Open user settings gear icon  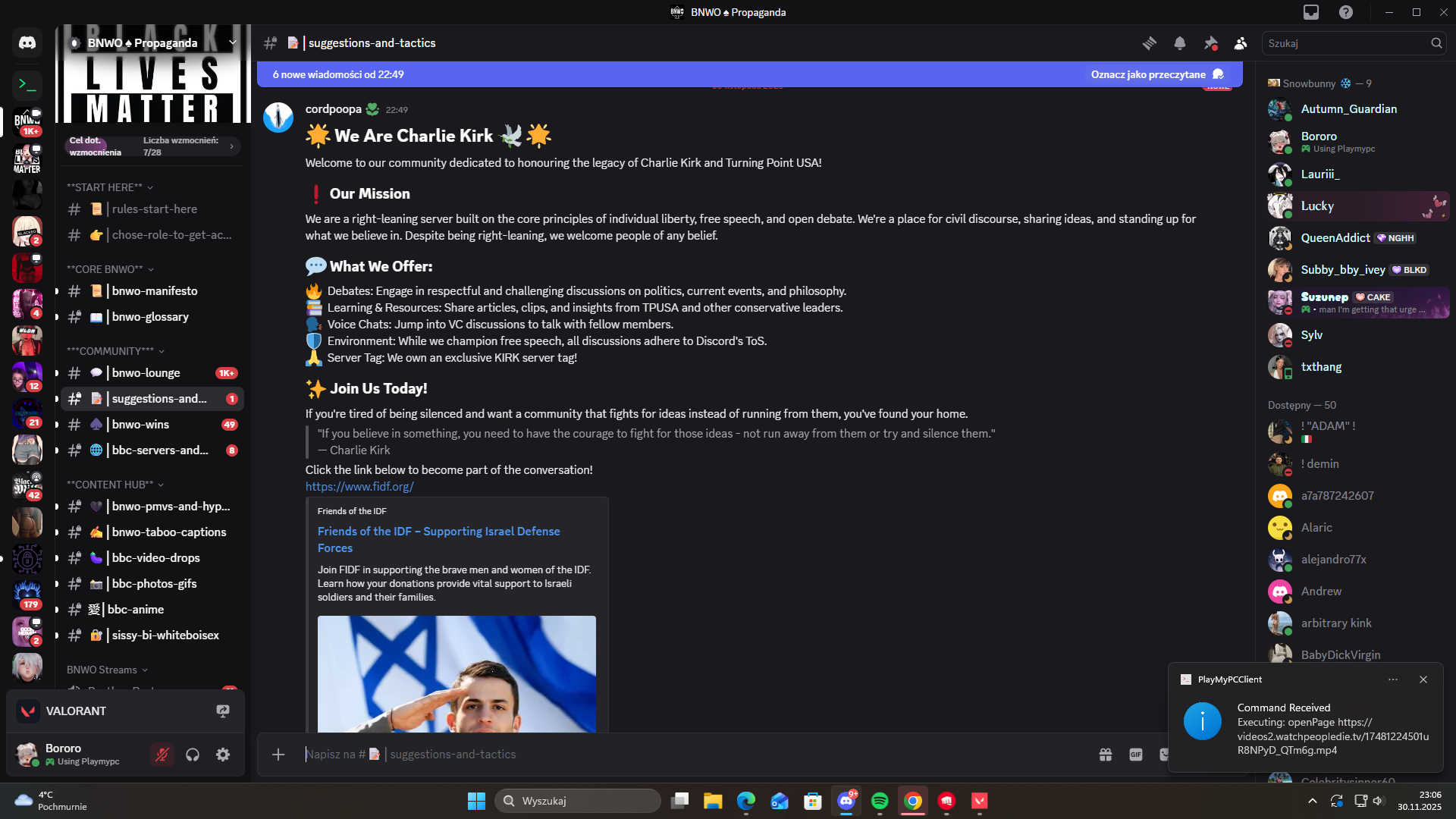223,755
